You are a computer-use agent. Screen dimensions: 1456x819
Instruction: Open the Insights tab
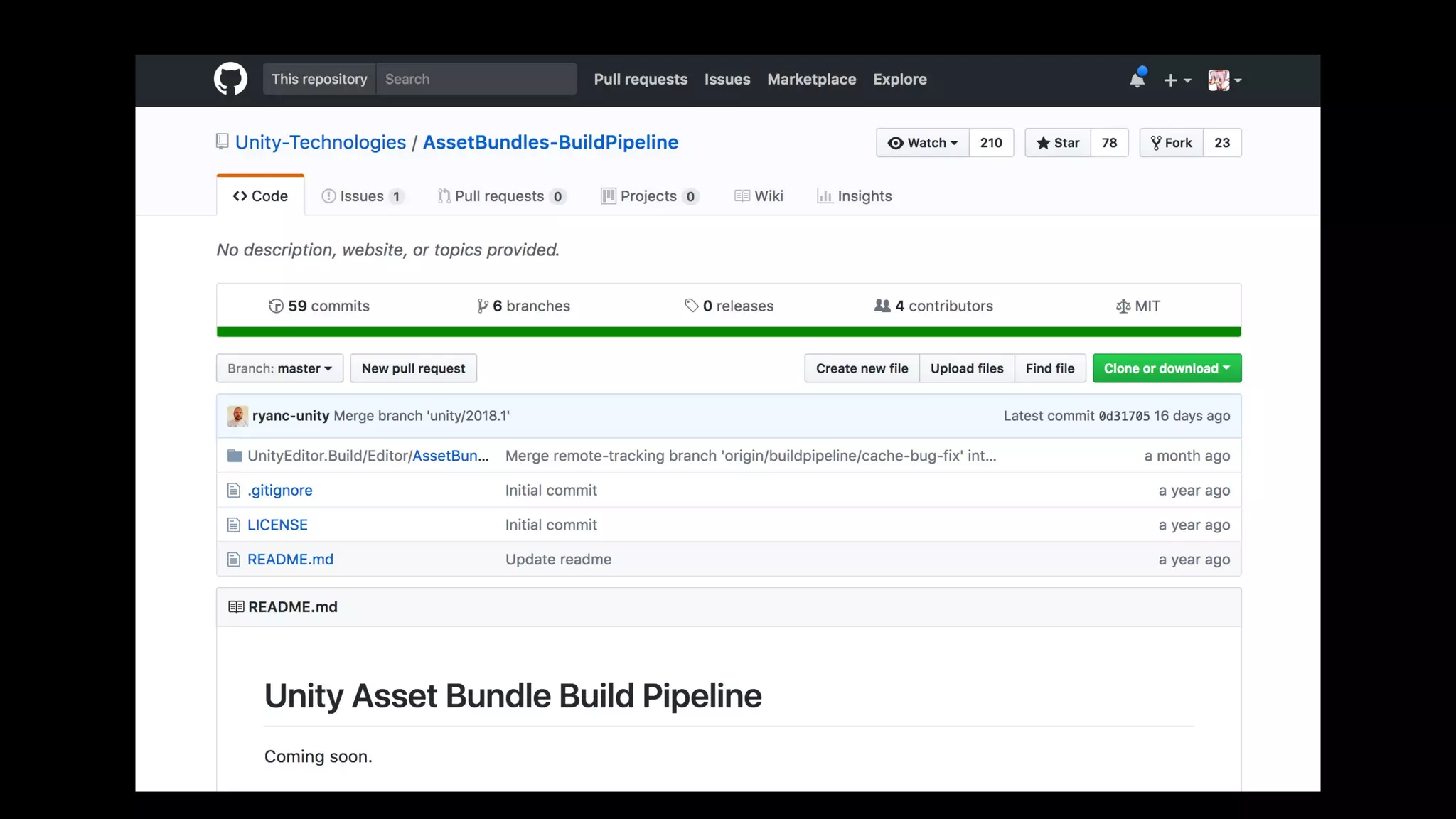click(855, 196)
